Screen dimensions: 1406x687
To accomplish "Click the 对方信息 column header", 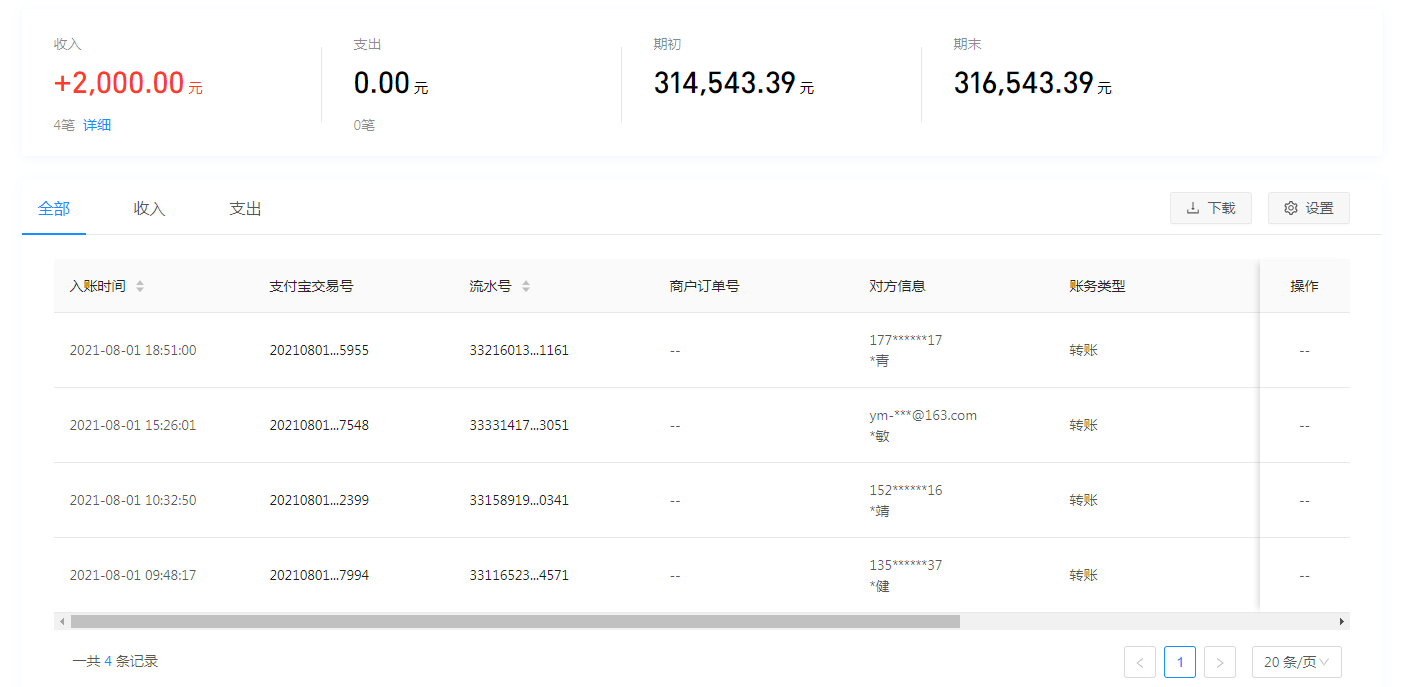I will [x=897, y=286].
